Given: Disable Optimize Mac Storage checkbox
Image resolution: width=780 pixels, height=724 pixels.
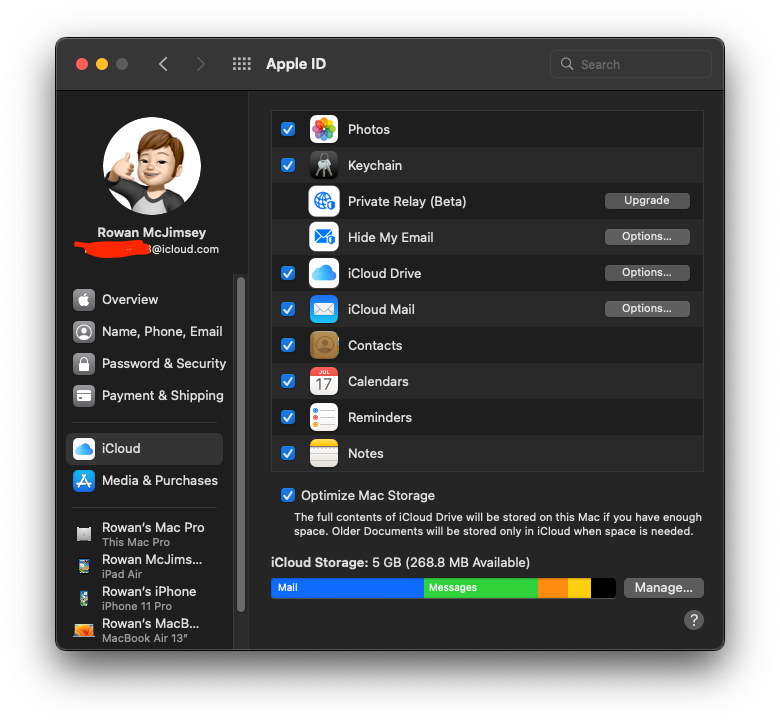Looking at the screenshot, I should point(288,495).
